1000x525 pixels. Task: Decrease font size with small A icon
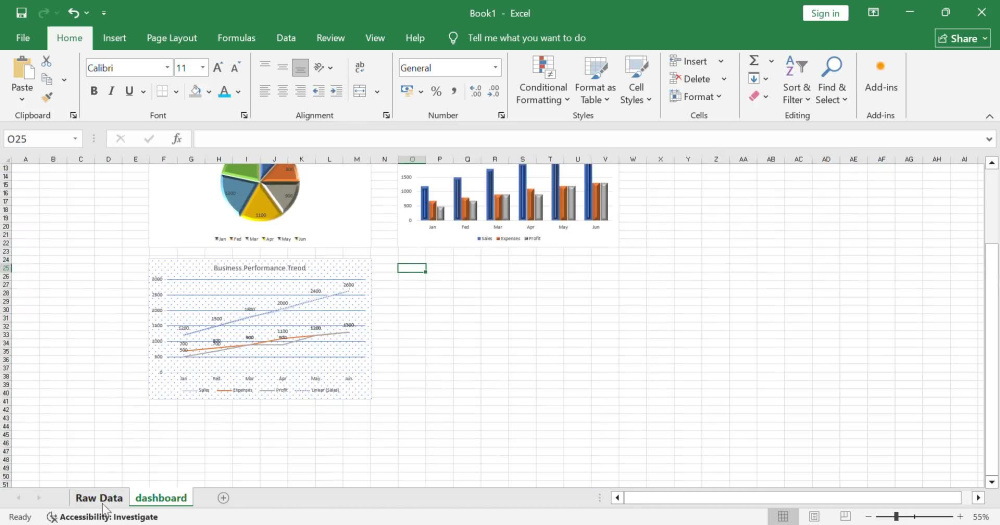tap(235, 68)
